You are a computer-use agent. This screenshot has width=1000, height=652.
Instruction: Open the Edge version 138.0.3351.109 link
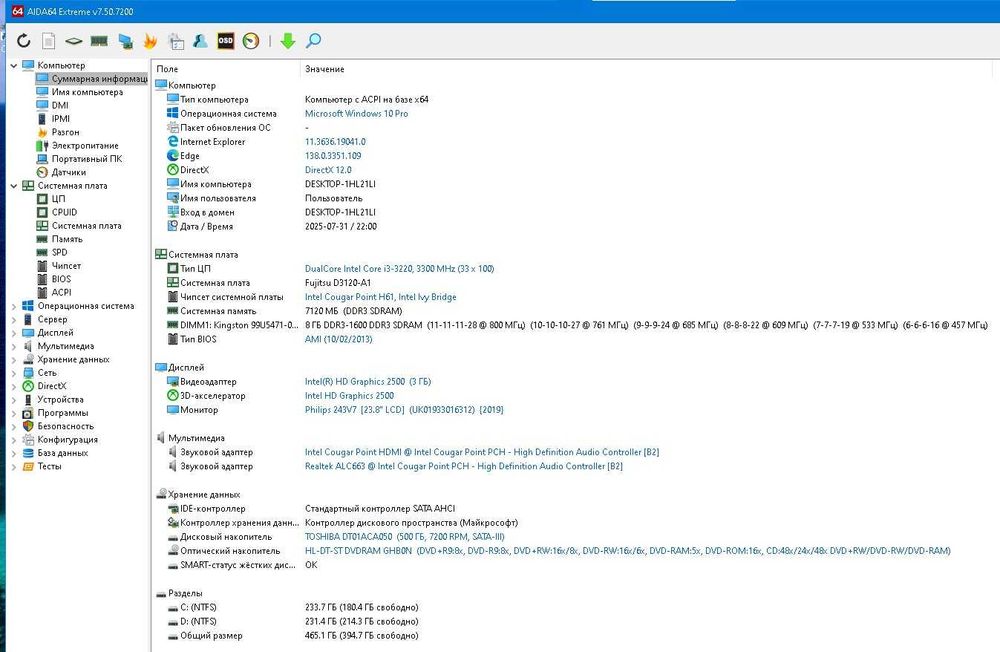[x=333, y=156]
